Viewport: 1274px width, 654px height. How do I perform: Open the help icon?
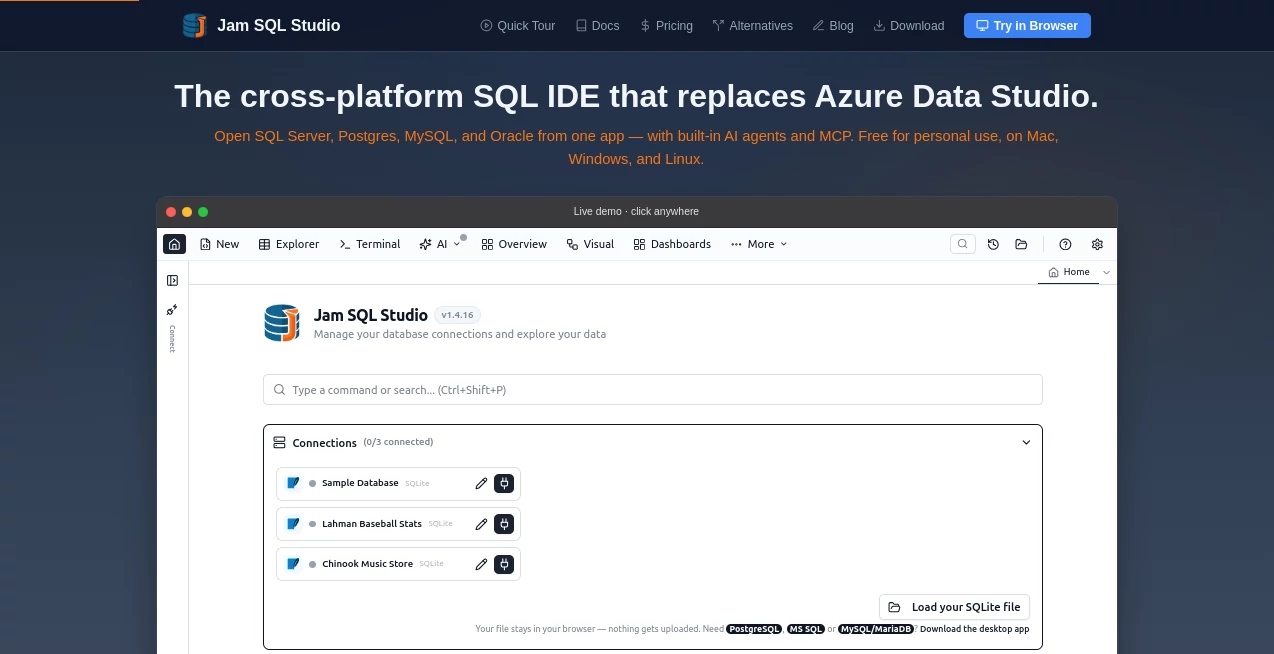pyautogui.click(x=1065, y=244)
